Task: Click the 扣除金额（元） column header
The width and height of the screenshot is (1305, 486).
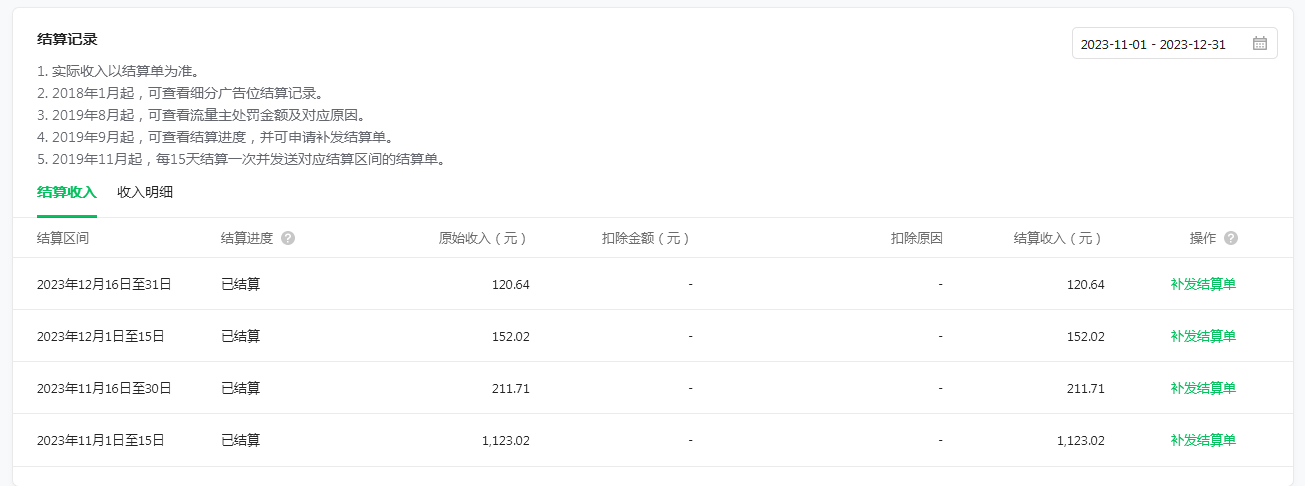Action: pyautogui.click(x=647, y=238)
